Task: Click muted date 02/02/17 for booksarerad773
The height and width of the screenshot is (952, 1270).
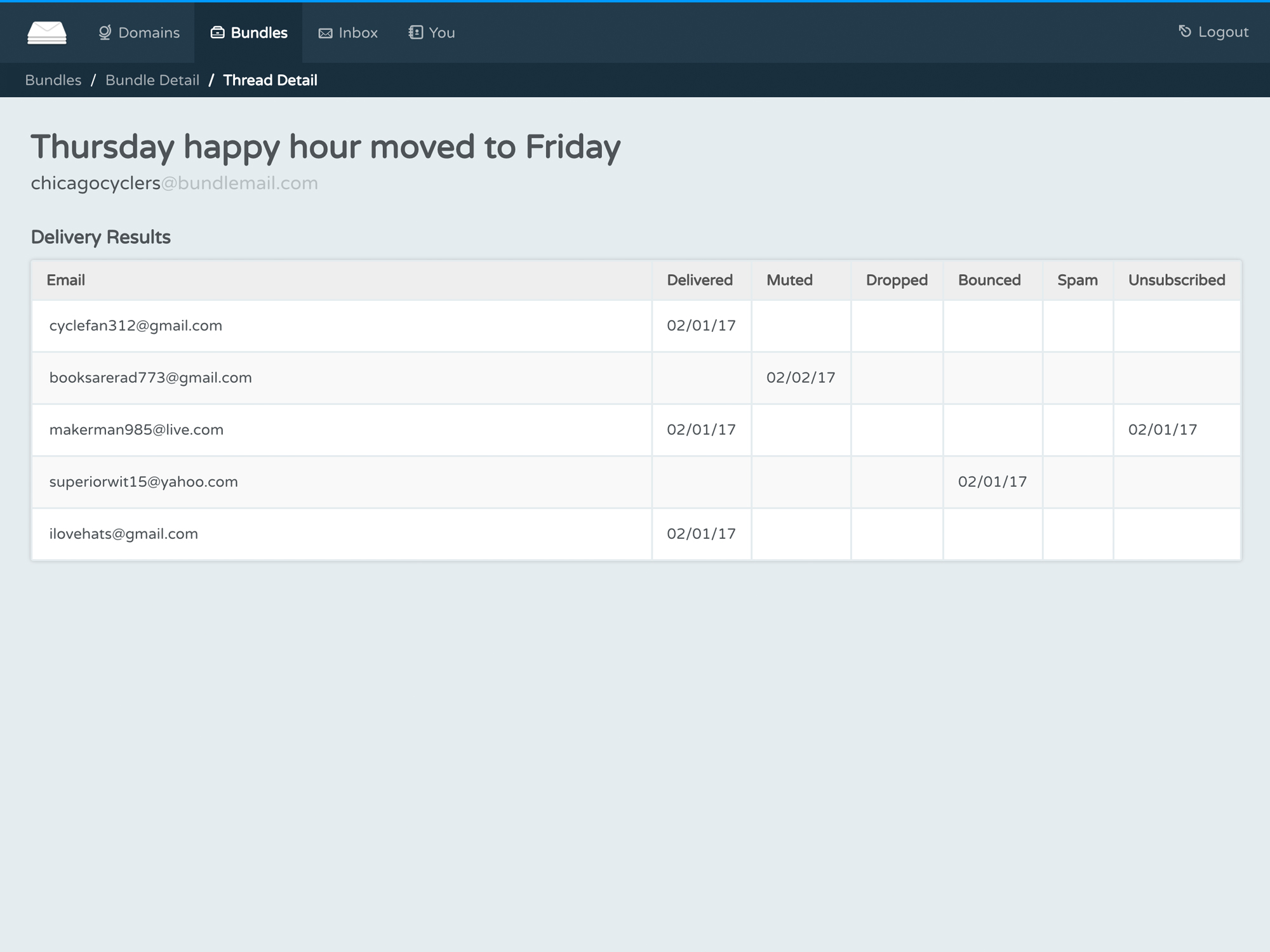Action: tap(801, 378)
